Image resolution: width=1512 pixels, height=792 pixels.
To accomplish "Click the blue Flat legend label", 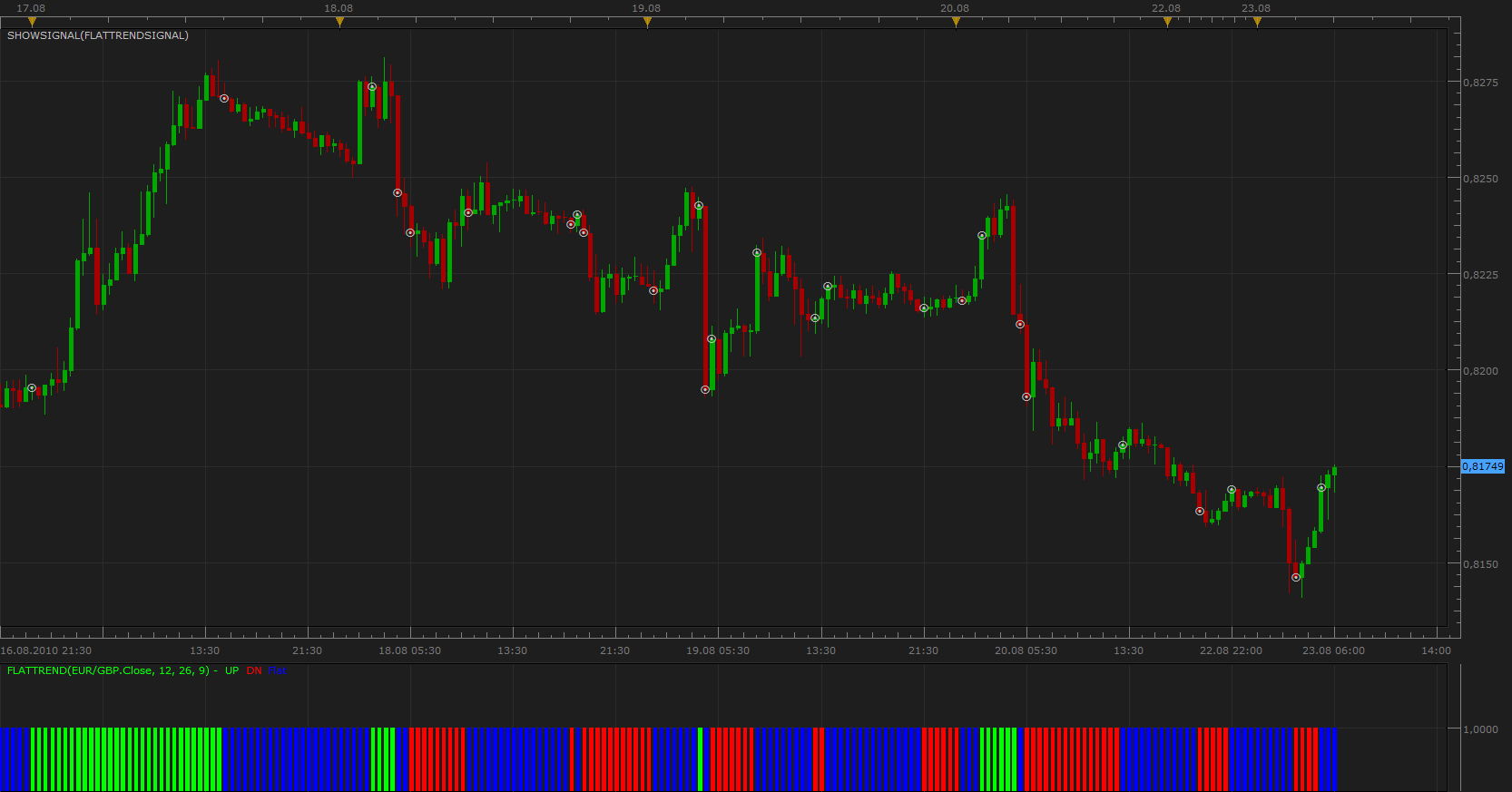I will (x=277, y=670).
